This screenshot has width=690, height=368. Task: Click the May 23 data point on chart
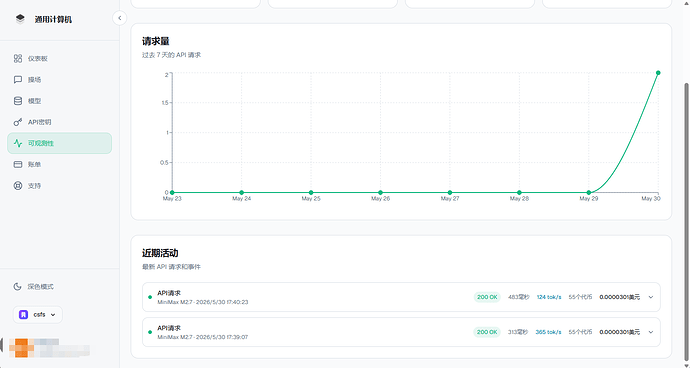172,192
